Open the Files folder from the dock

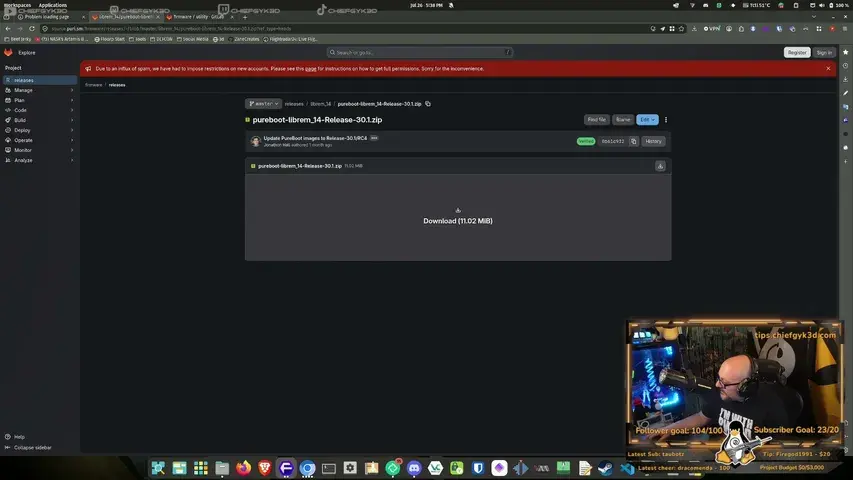pyautogui.click(x=222, y=467)
